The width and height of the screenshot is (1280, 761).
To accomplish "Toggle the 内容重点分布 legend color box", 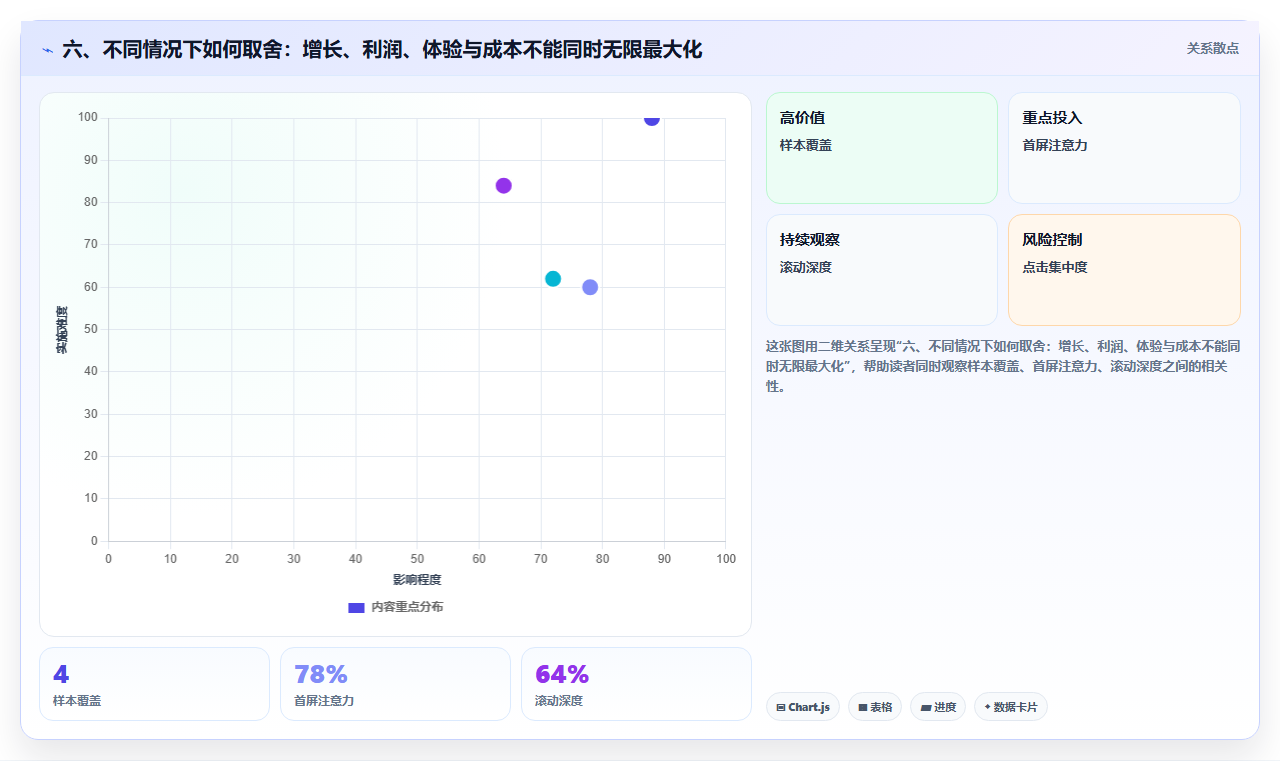I will coord(356,607).
